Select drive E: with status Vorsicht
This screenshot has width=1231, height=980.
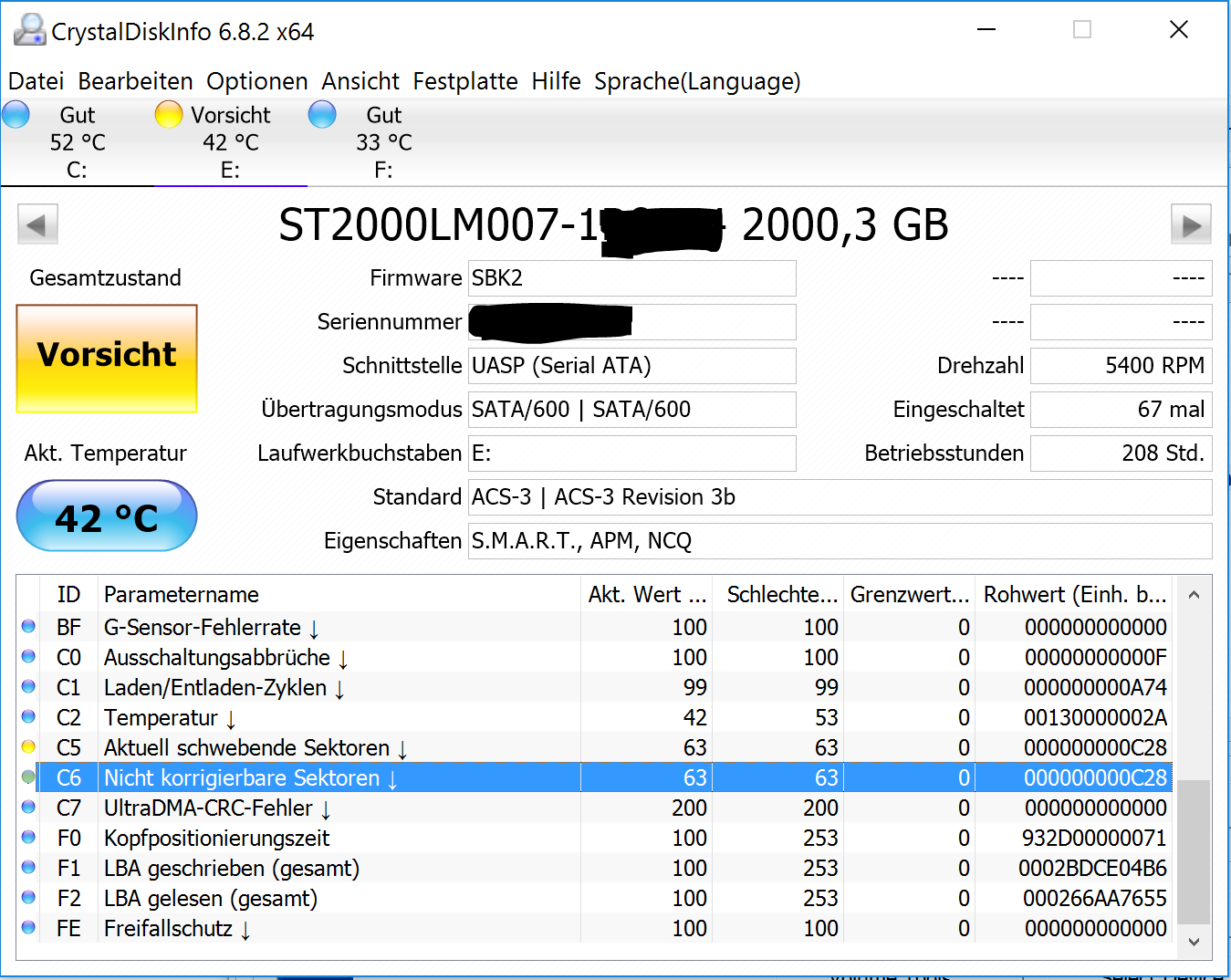point(231,142)
